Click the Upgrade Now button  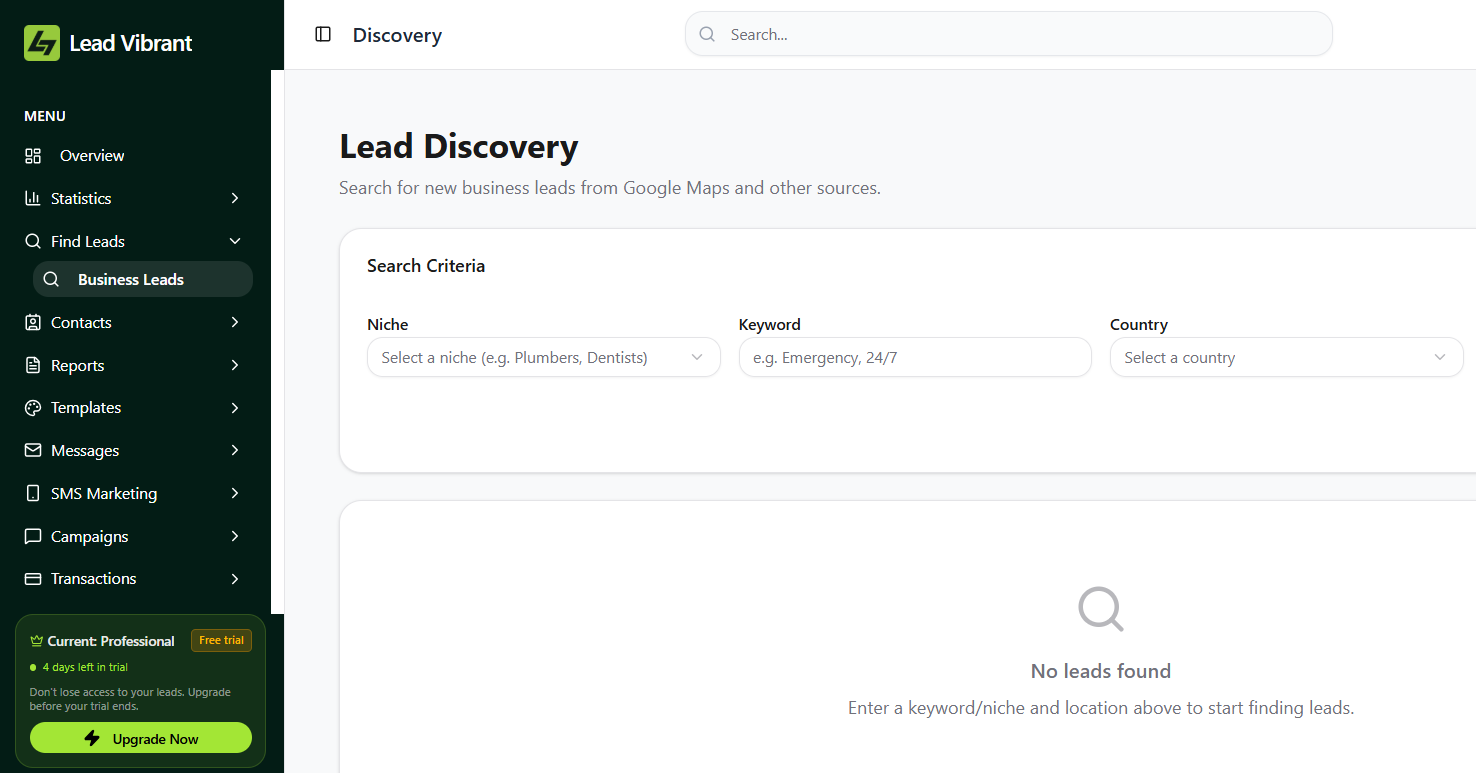[141, 738]
